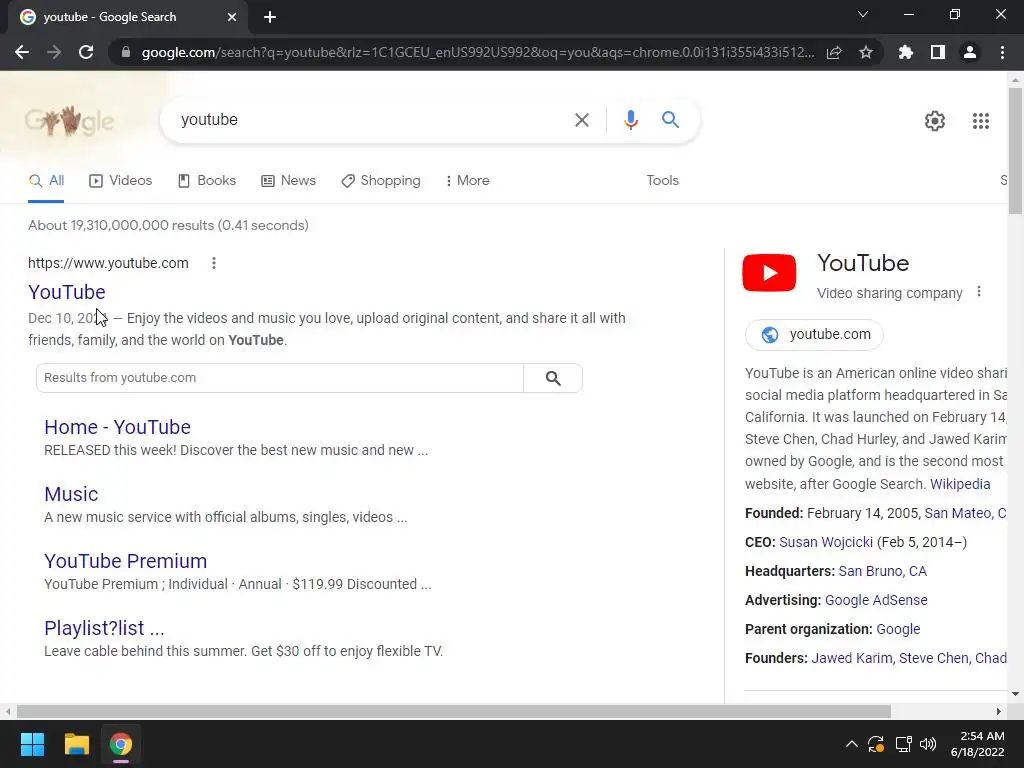Open the San Bruno, CA link
This screenshot has width=1024, height=768.
click(882, 571)
